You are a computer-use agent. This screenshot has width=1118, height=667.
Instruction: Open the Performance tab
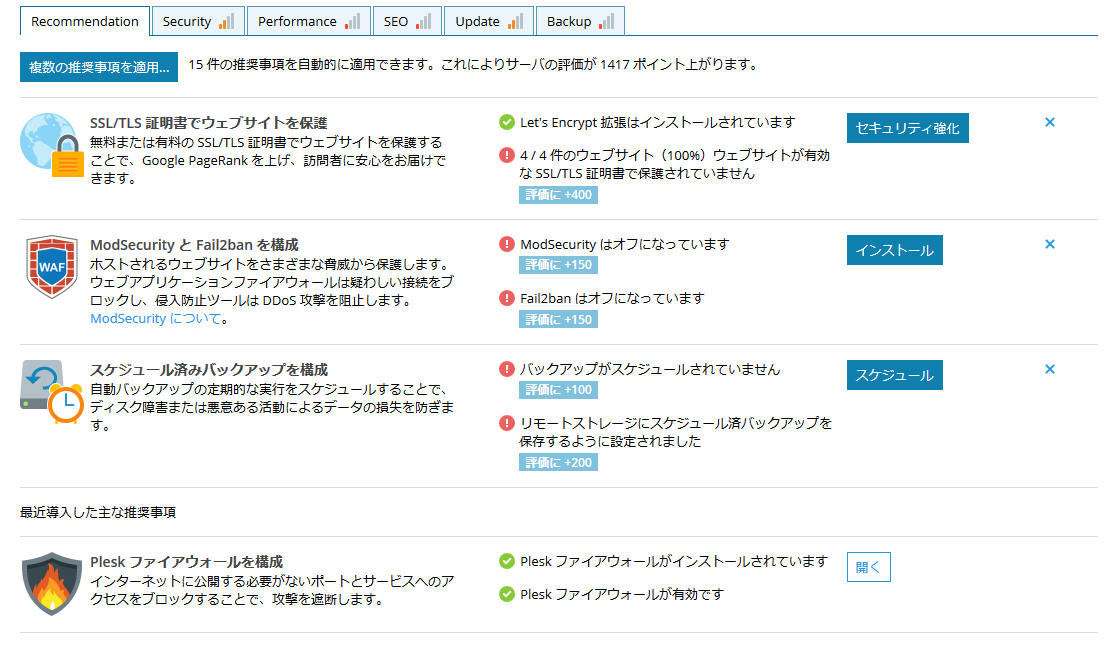click(x=308, y=21)
